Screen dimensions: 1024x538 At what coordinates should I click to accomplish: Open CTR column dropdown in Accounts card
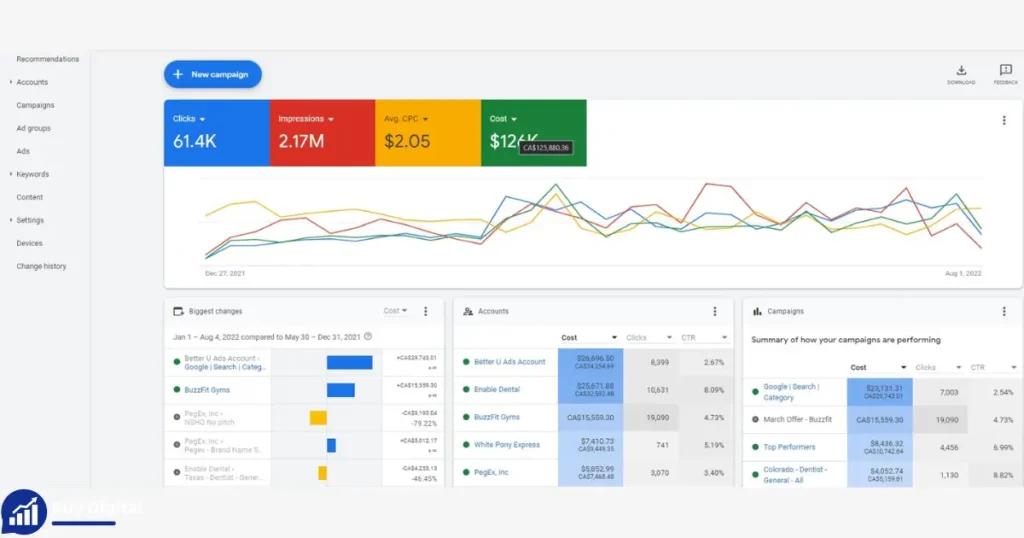pos(703,338)
